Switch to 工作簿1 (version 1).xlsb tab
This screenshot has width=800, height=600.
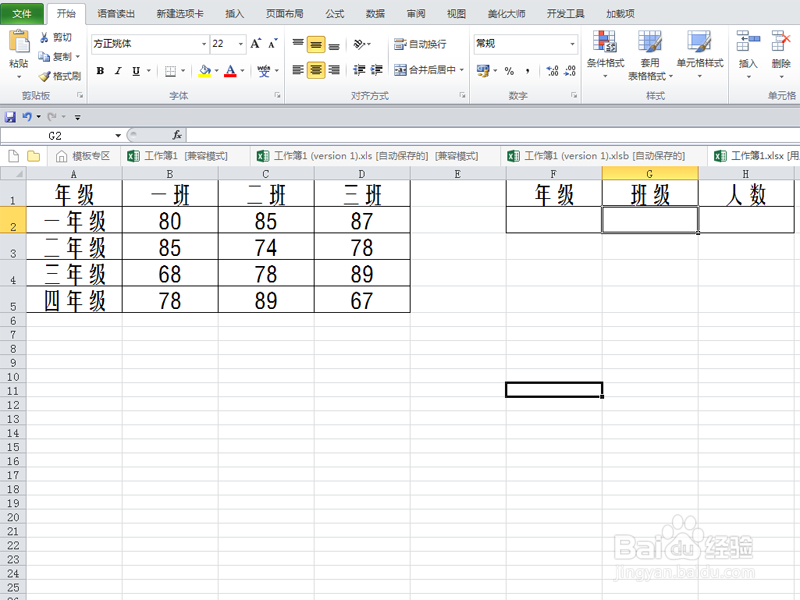coord(597,156)
